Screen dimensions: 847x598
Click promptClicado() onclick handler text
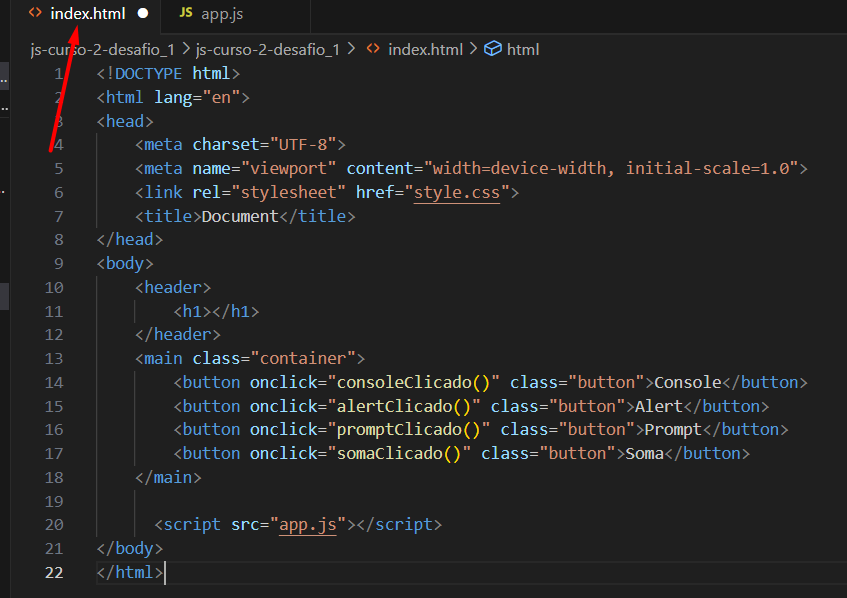pos(408,430)
